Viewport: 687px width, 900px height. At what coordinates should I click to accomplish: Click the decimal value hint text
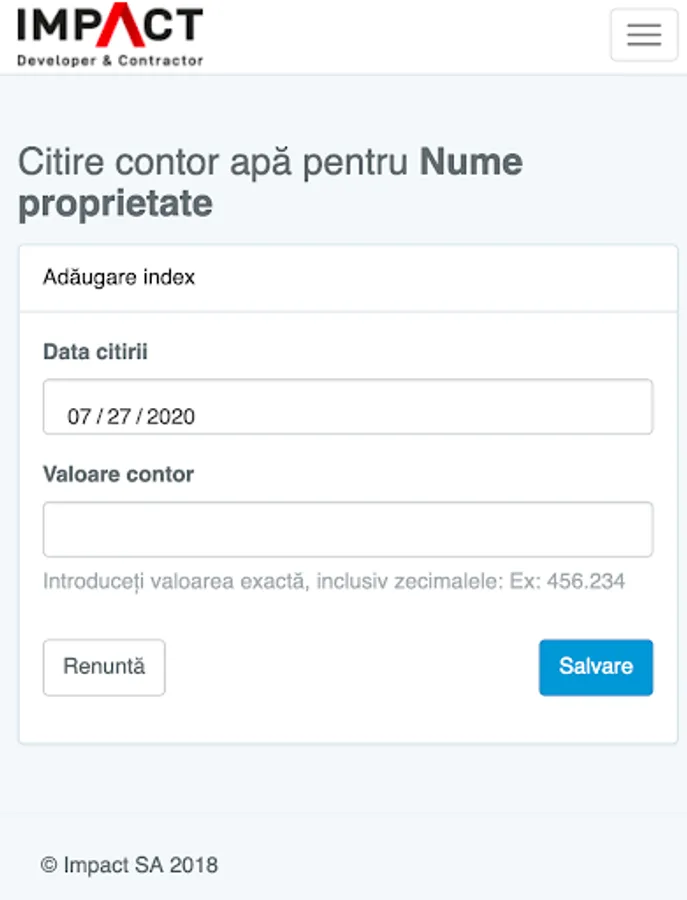[270, 581]
